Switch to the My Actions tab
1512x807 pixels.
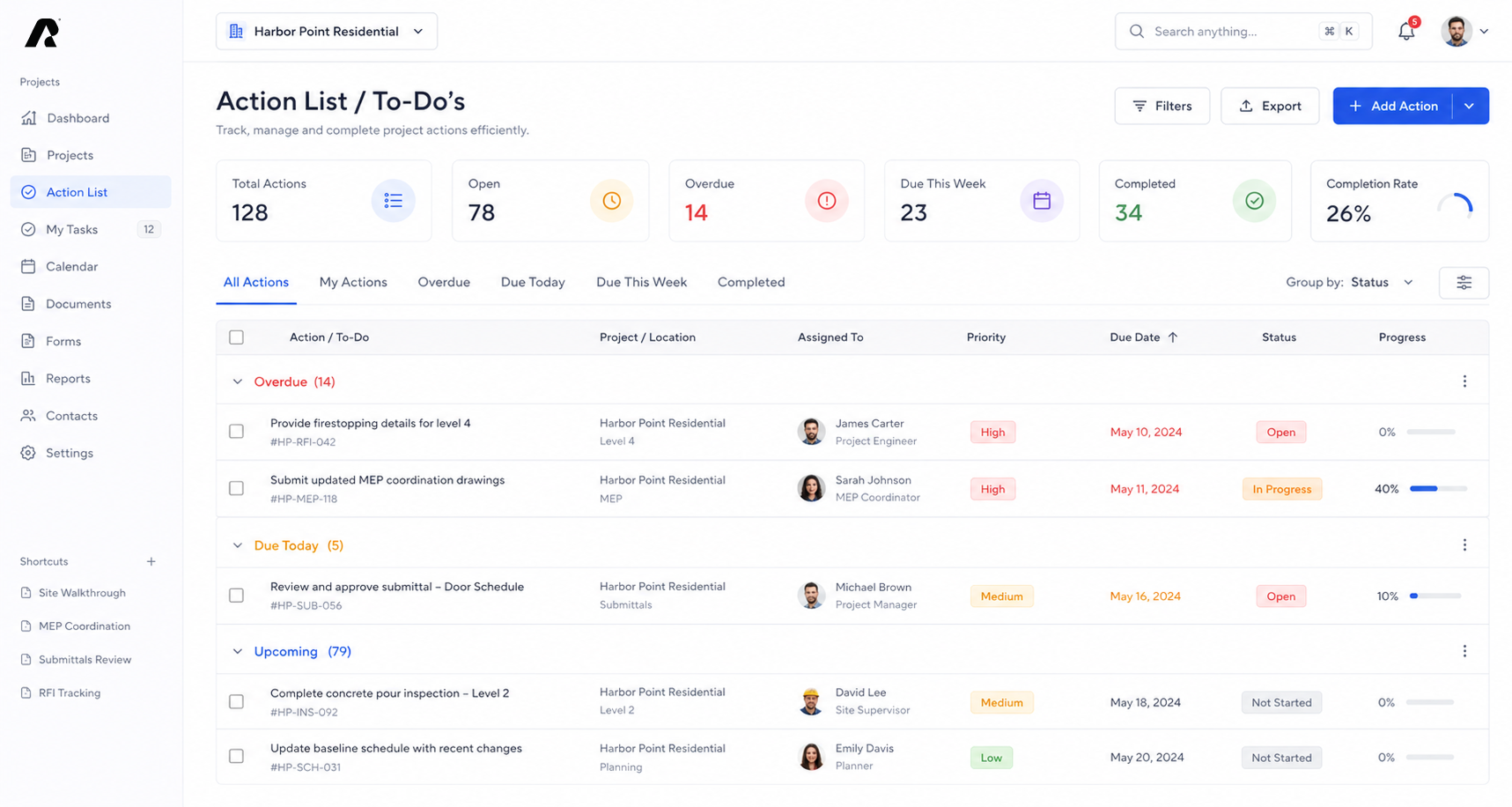click(353, 282)
